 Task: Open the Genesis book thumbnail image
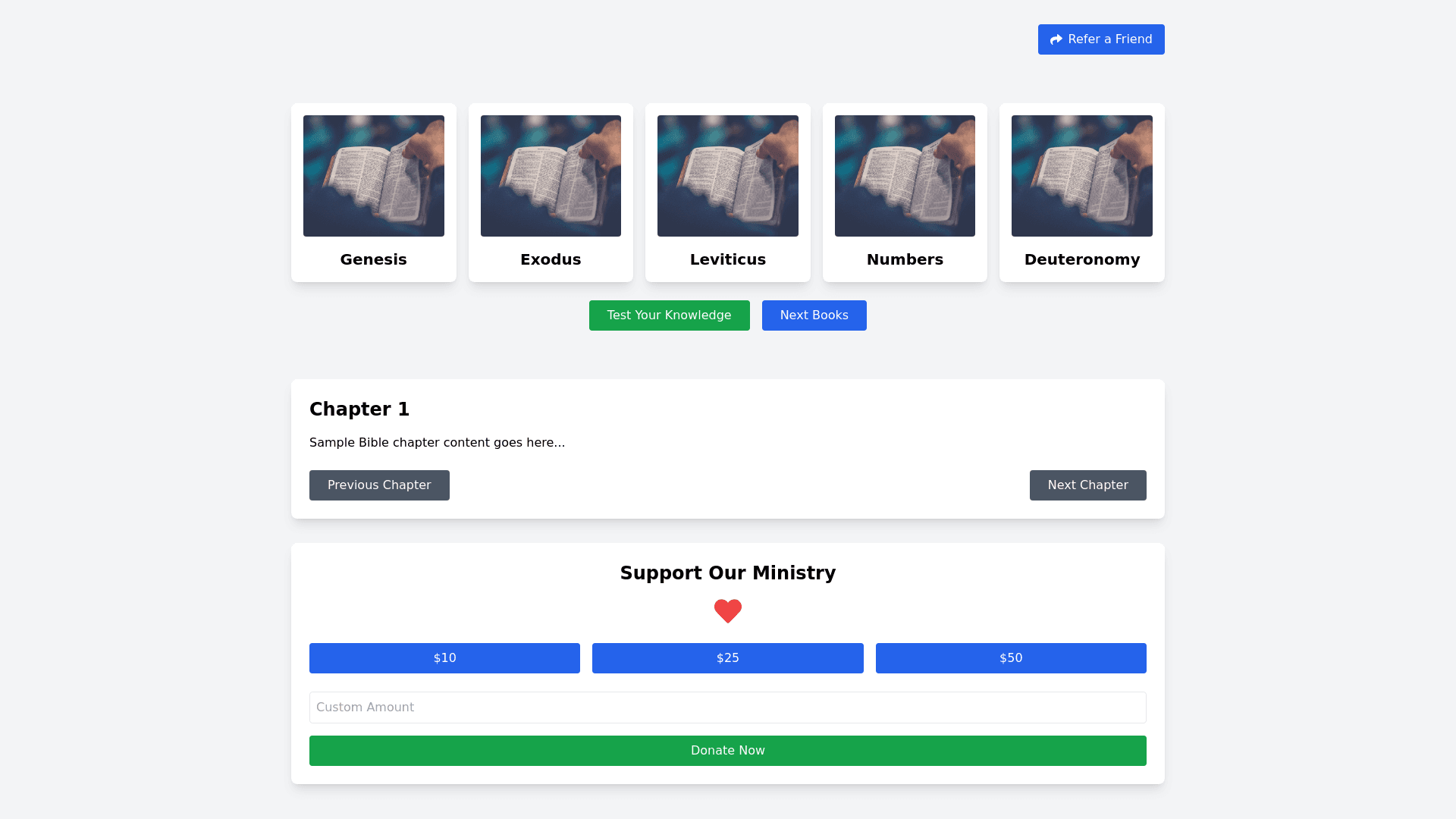[x=373, y=175]
